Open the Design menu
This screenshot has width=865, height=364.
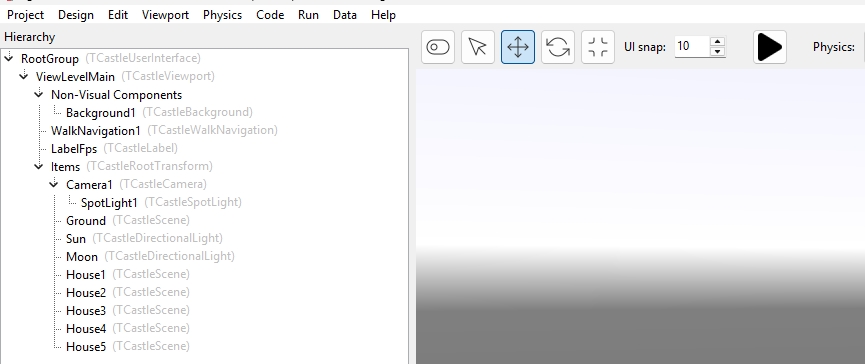pos(76,15)
